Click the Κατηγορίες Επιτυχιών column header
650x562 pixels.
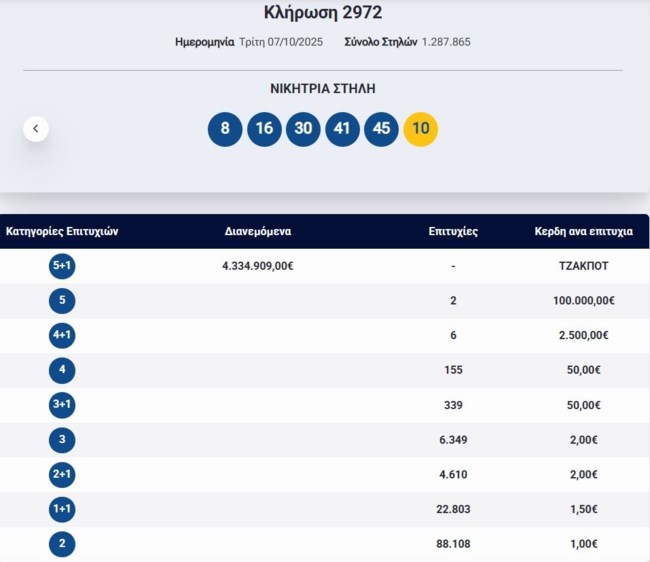pyautogui.click(x=62, y=231)
